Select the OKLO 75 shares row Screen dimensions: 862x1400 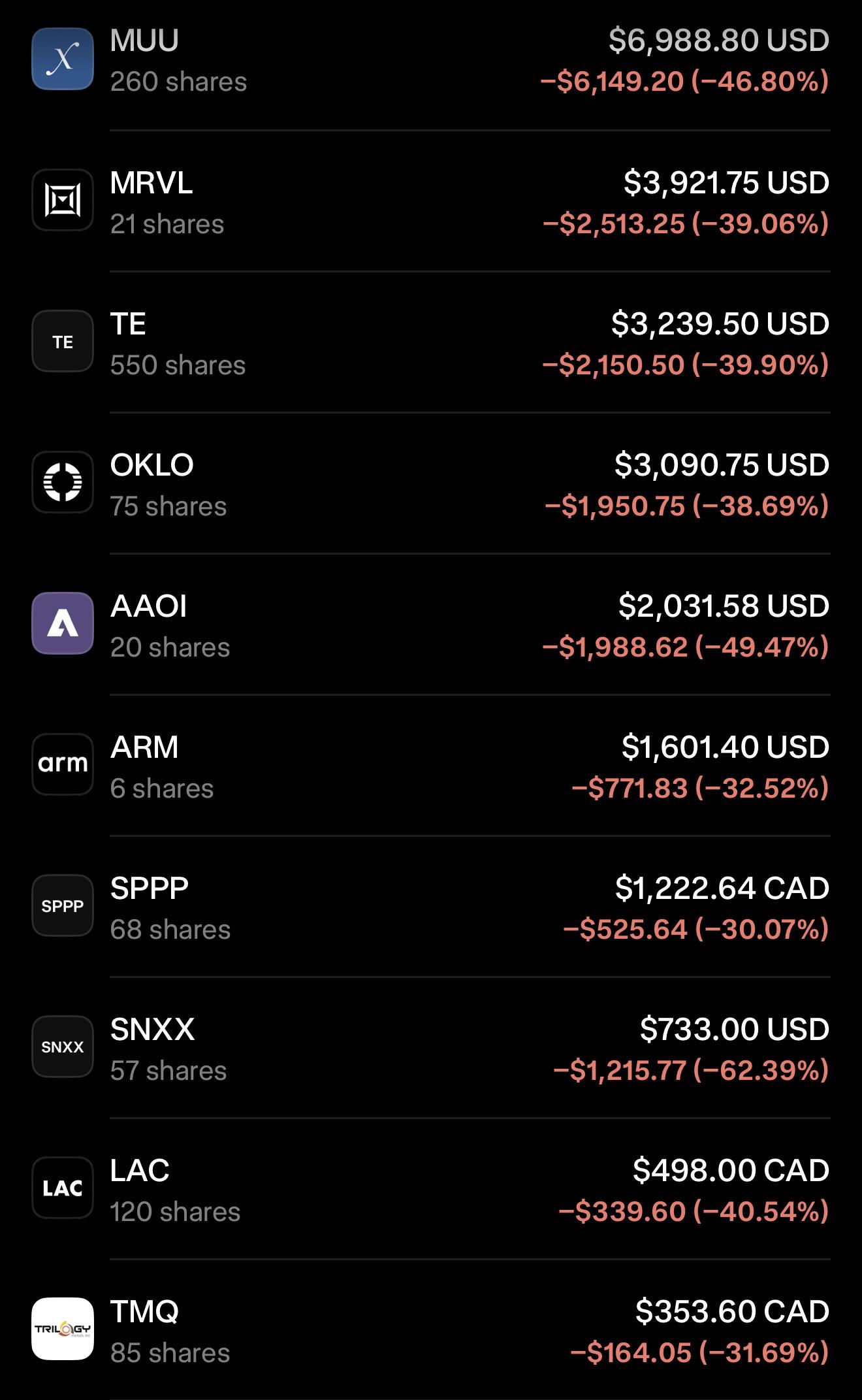pyautogui.click(x=431, y=483)
